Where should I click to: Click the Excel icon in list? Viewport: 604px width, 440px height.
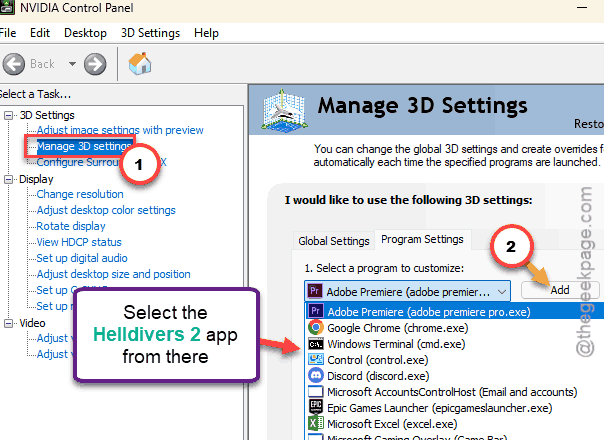click(x=316, y=424)
